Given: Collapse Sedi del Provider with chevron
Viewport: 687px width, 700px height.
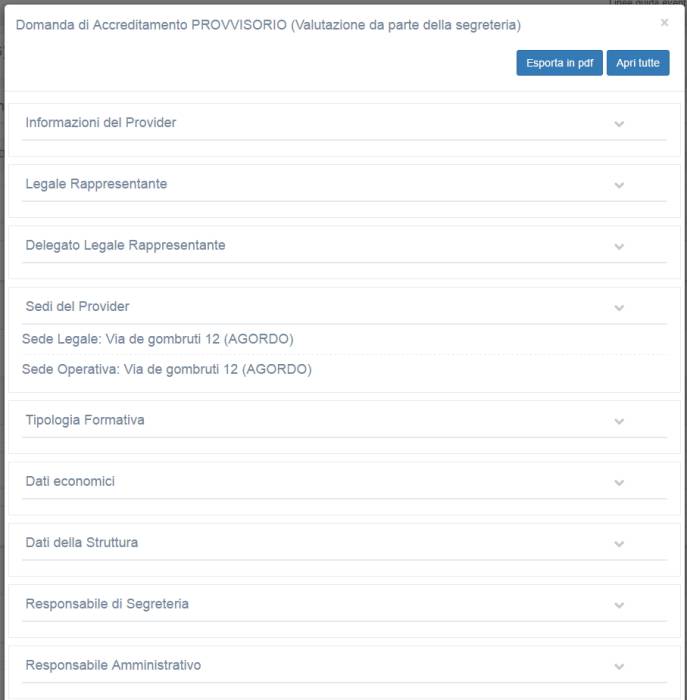Looking at the screenshot, I should 619,308.
